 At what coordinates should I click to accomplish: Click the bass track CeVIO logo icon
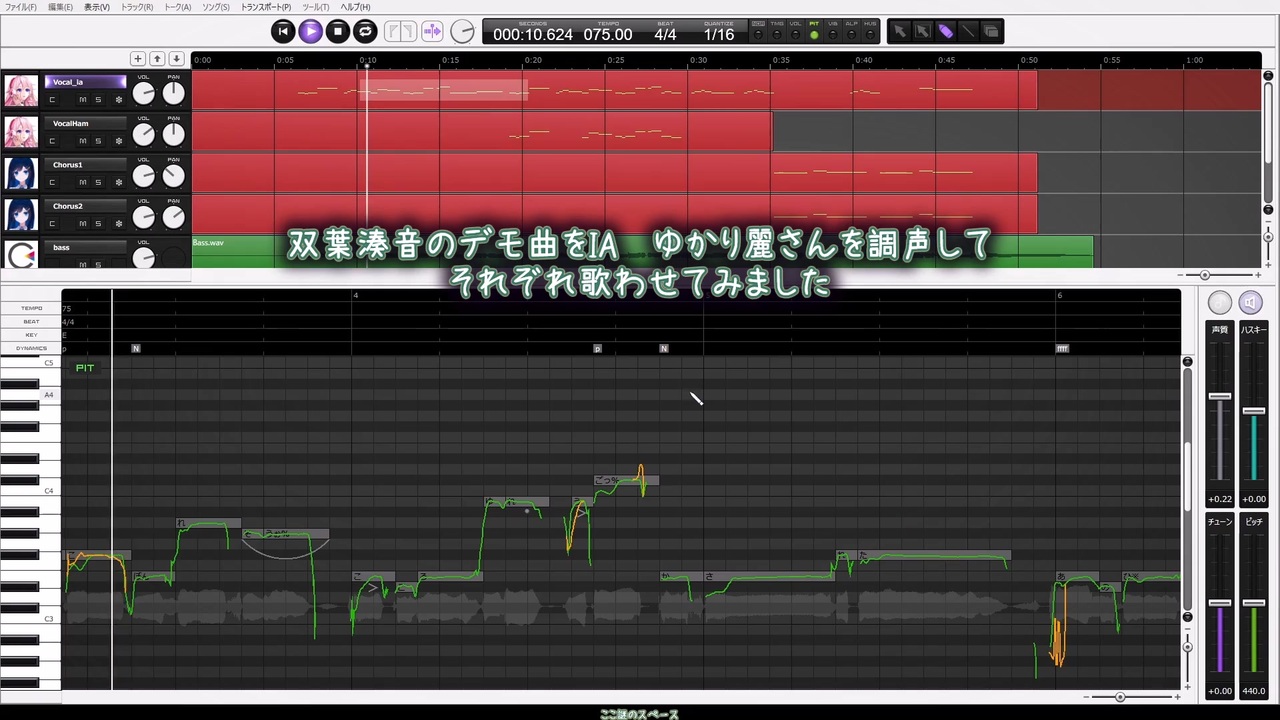point(21,255)
